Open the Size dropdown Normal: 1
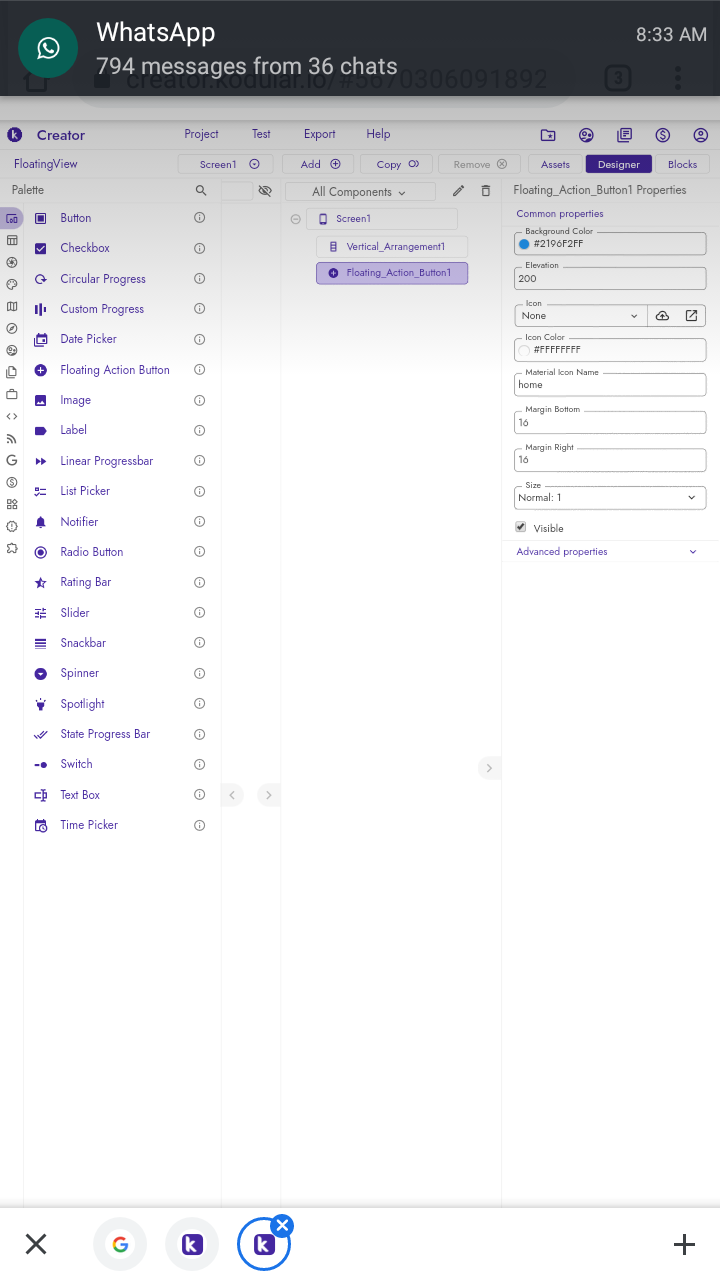 pos(609,498)
